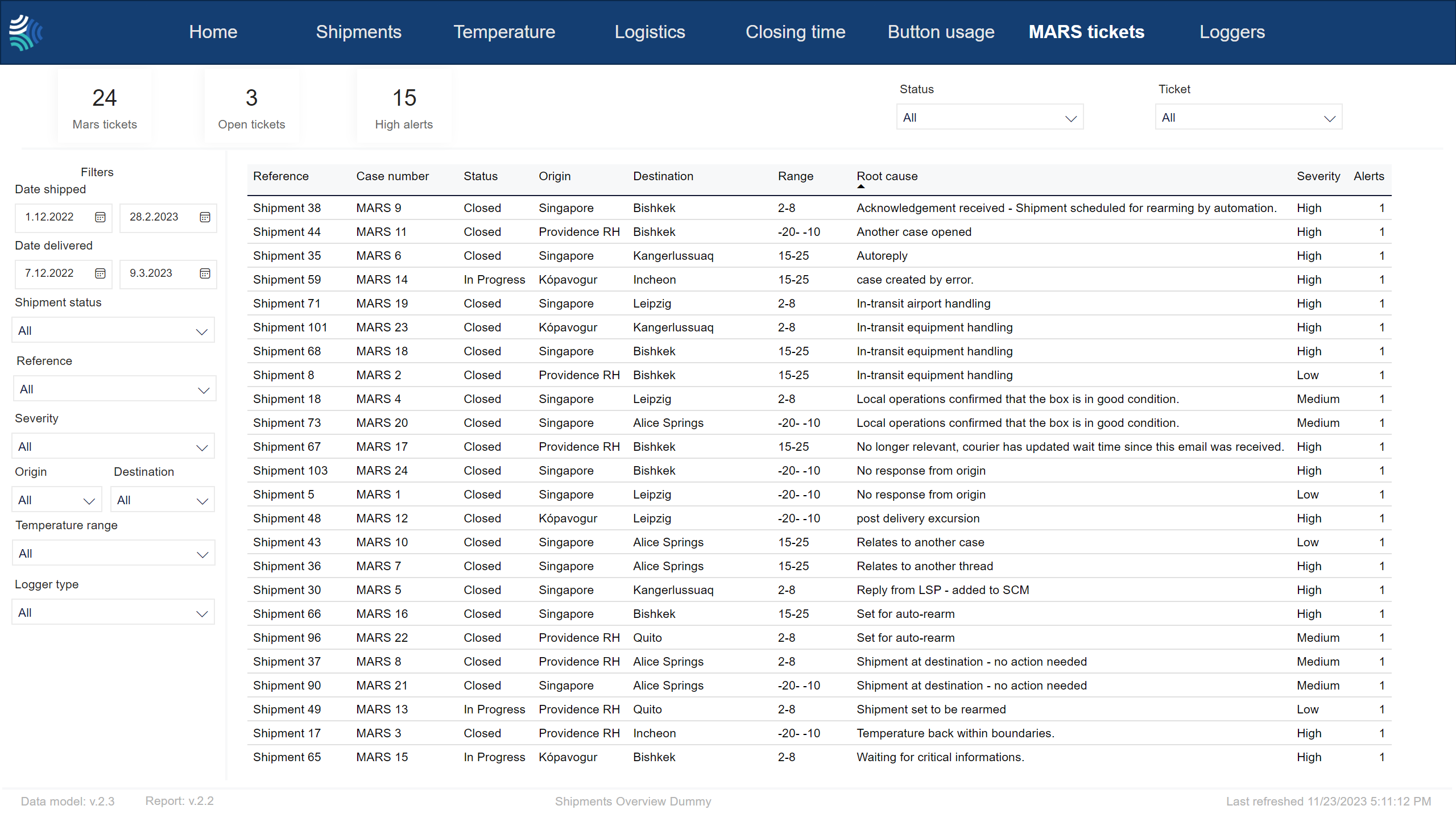Open calendar for Date shipped start 1.12.2022

pyautogui.click(x=100, y=217)
